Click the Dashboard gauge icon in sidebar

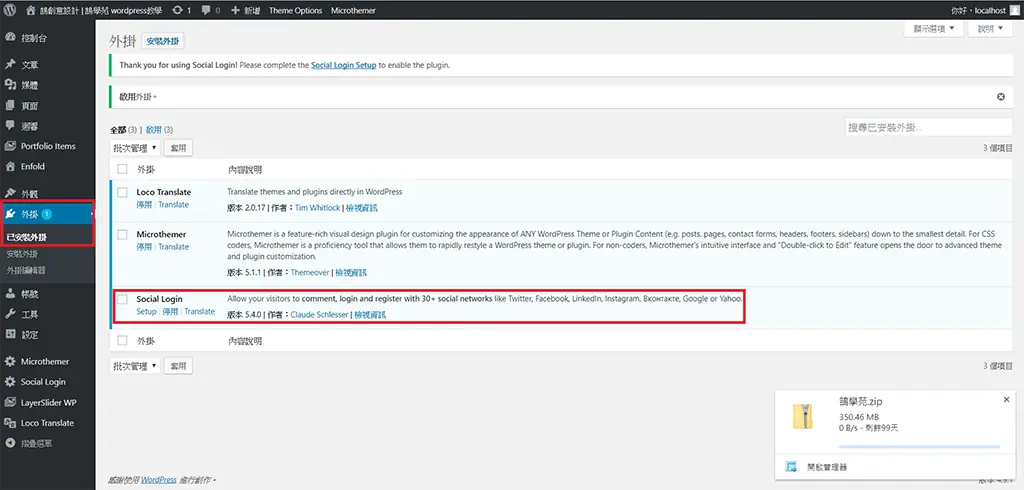(x=10, y=37)
